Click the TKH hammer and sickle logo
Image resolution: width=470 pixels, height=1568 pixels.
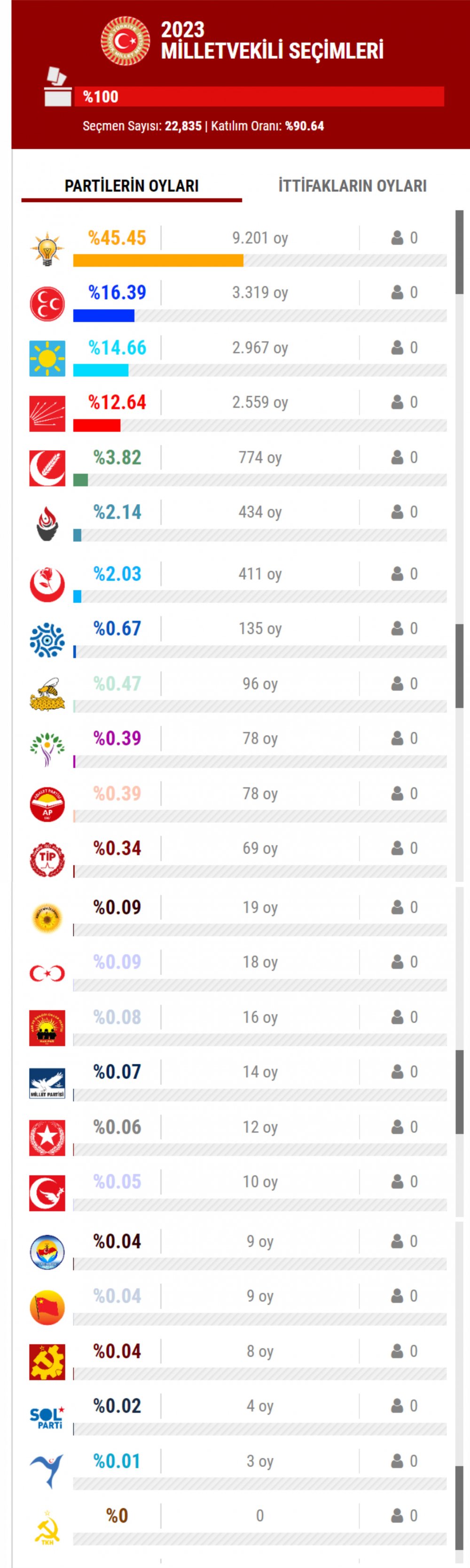pos(47,1527)
